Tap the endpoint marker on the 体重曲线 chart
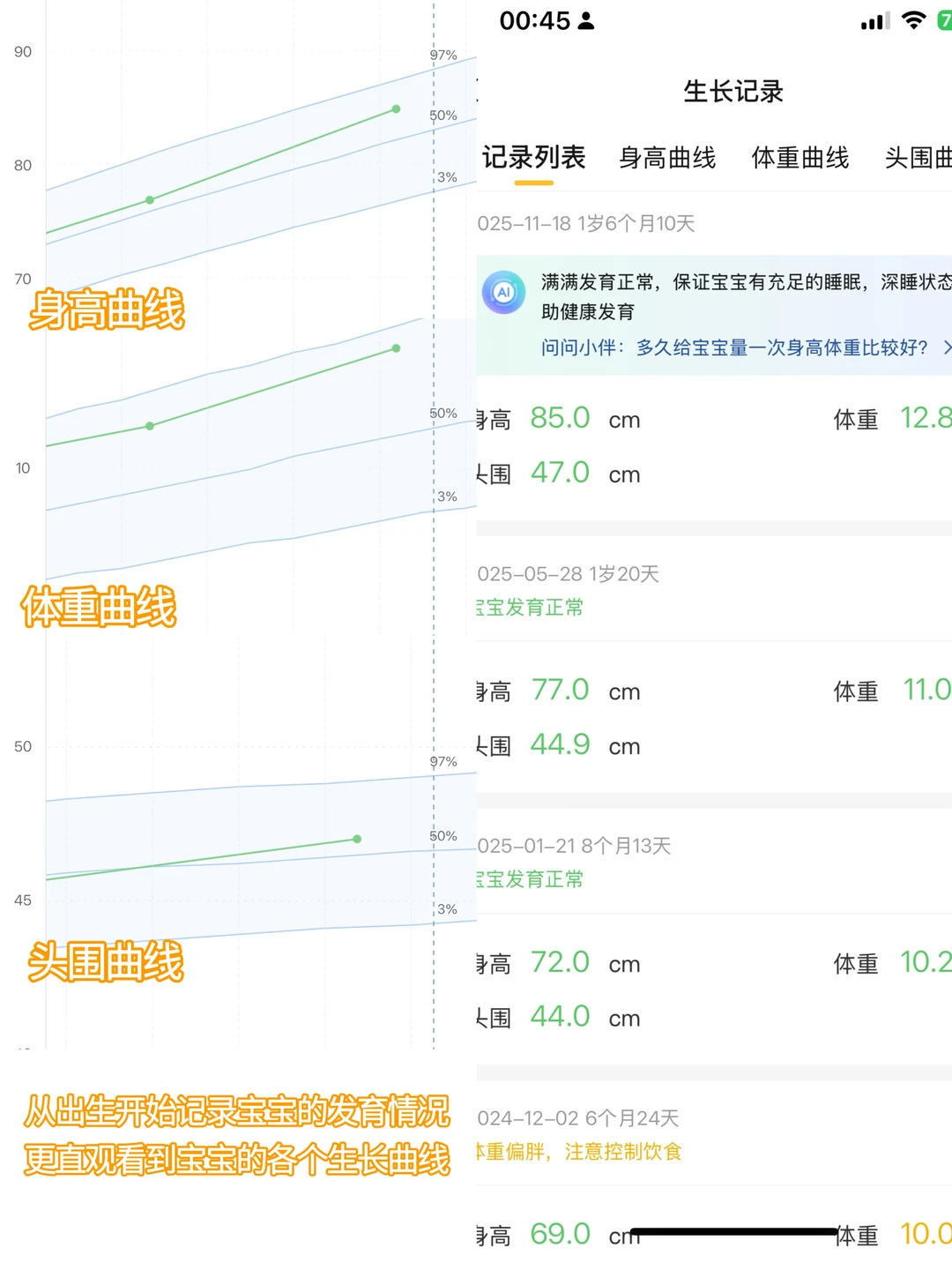The image size is (952, 1270). (x=394, y=347)
